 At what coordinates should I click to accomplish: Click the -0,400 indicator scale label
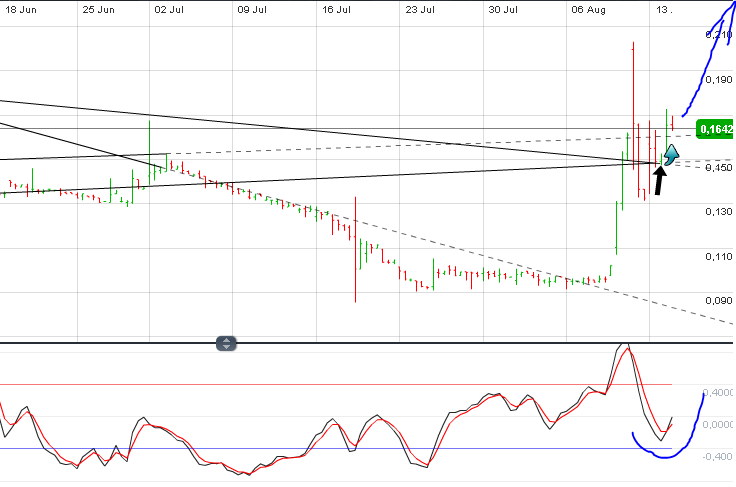[x=718, y=457]
